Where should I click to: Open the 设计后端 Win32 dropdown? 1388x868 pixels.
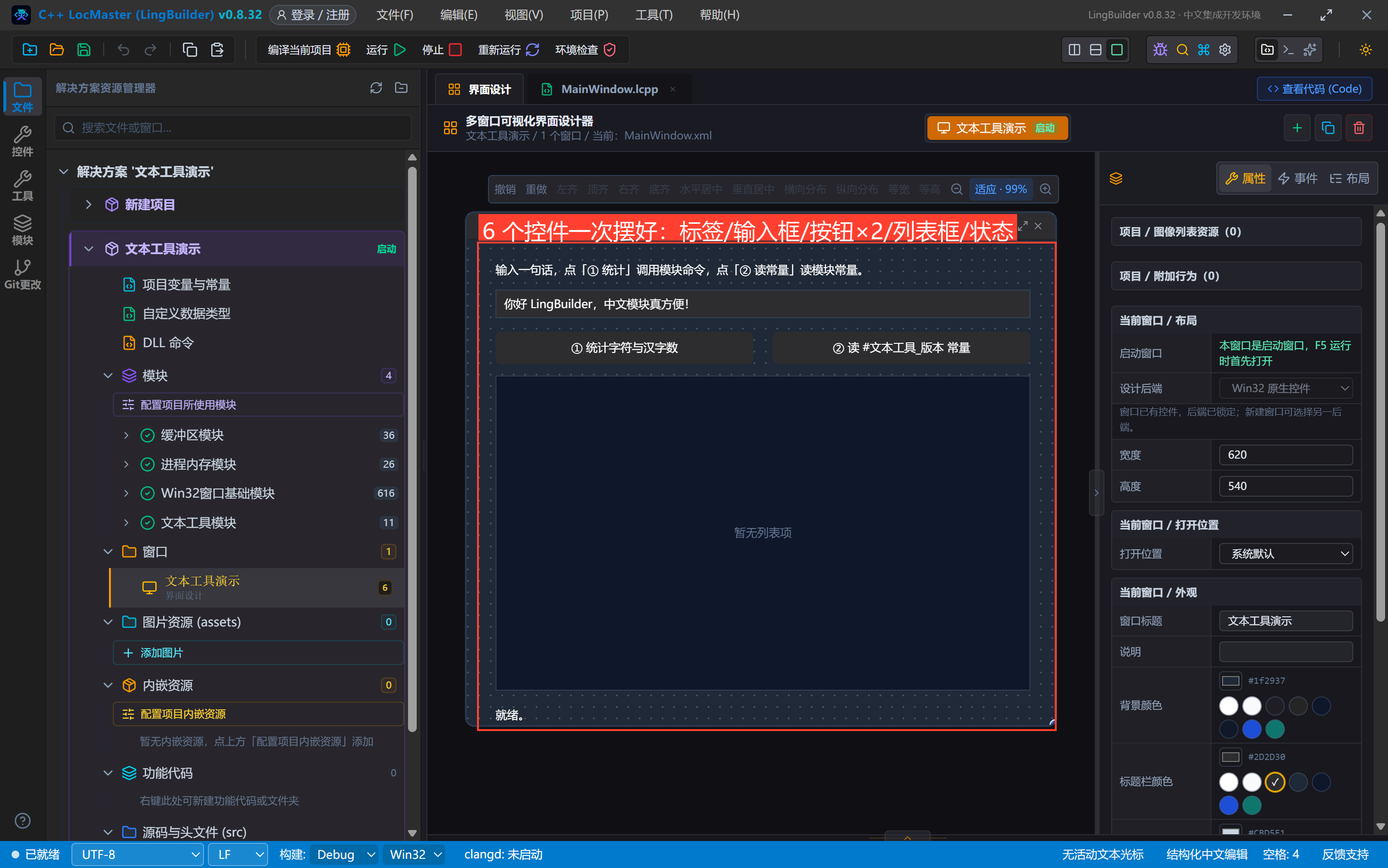click(1286, 388)
